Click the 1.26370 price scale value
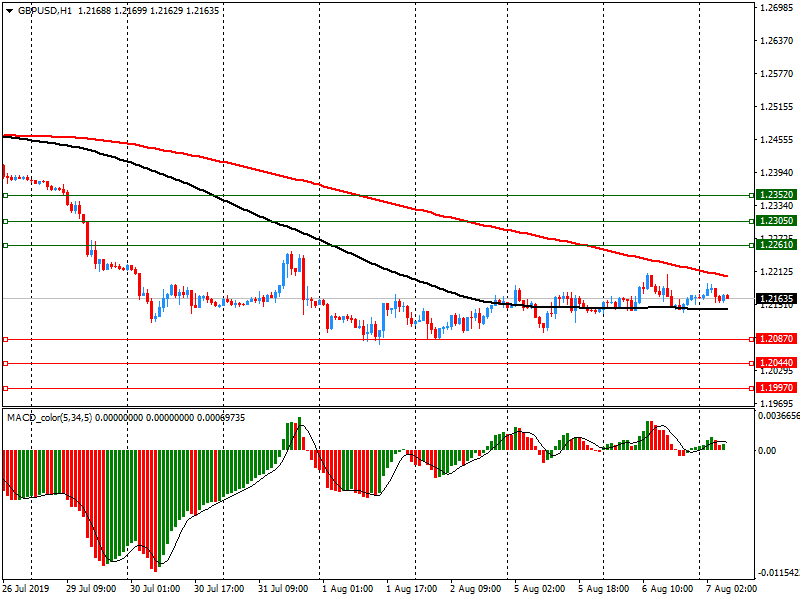 tap(777, 41)
